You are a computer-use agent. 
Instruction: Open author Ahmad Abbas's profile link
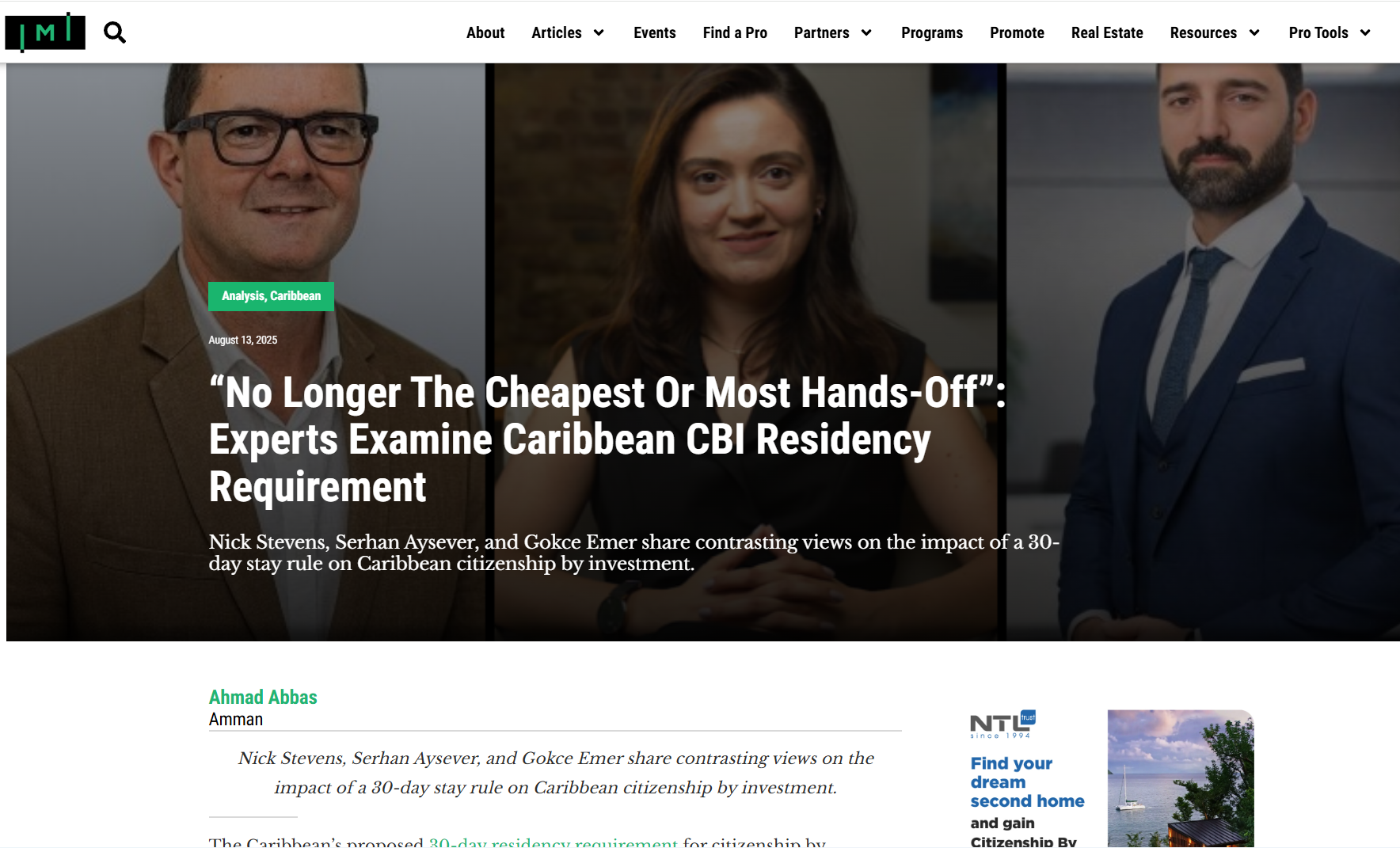point(263,697)
